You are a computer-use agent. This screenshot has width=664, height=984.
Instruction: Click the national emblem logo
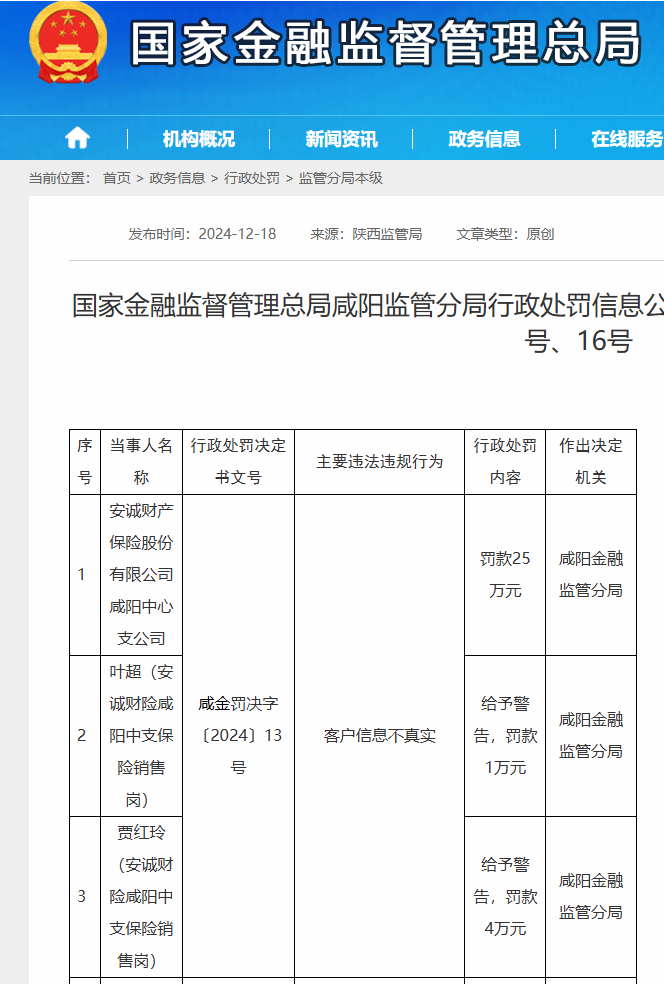tap(68, 42)
